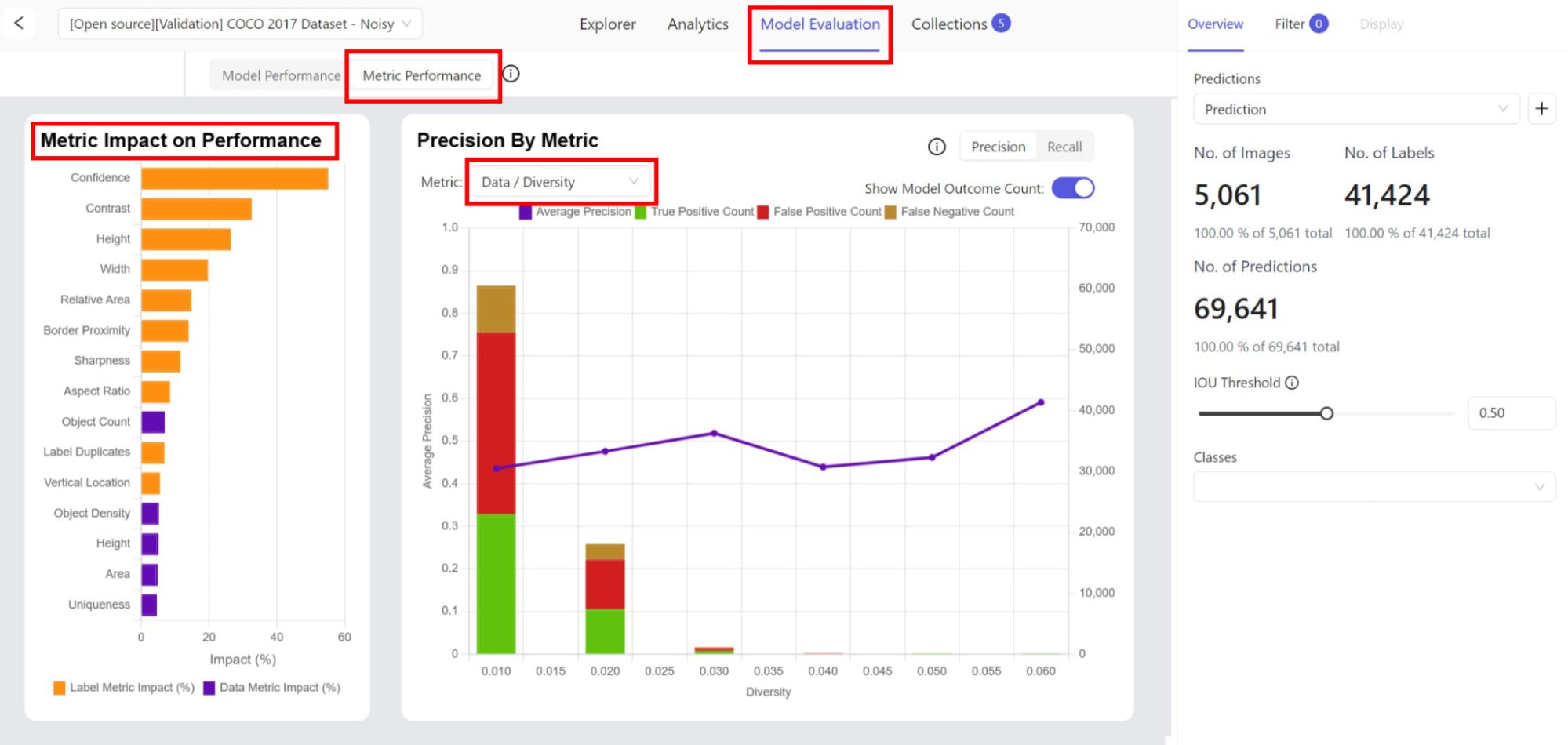Viewport: 1568px width, 745px height.
Task: Select the Precision view option
Action: (x=998, y=147)
